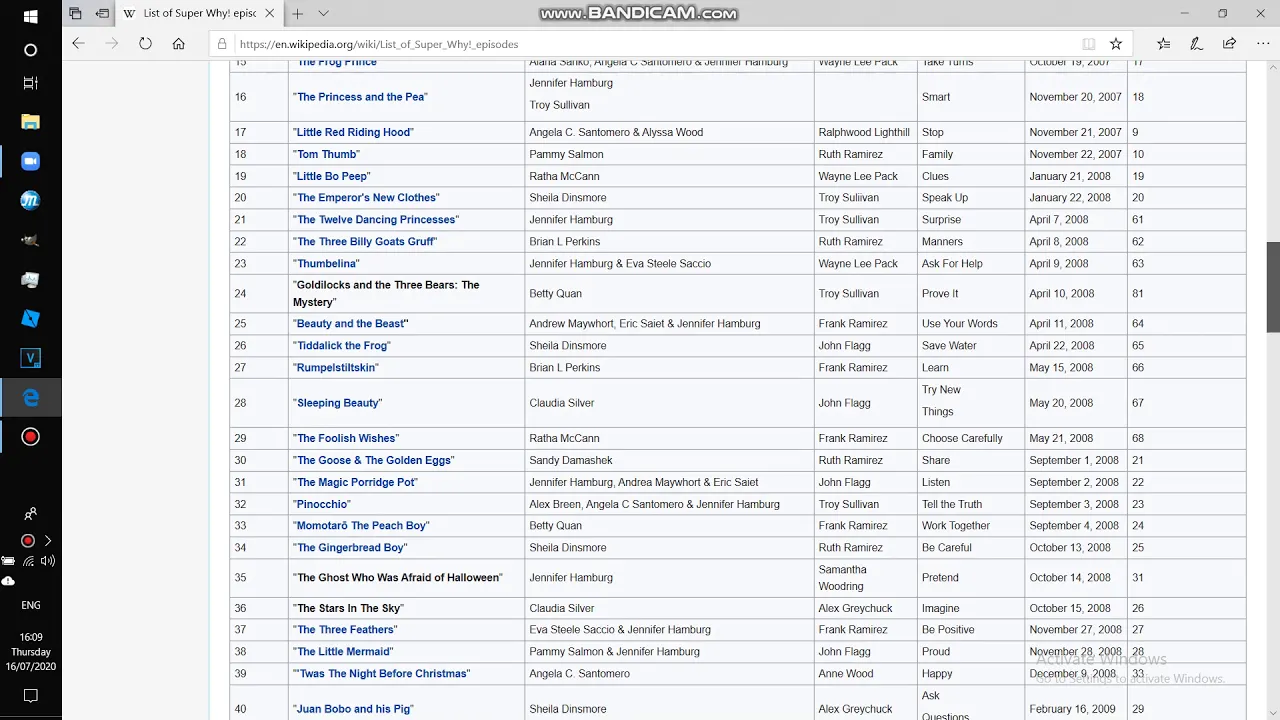1280x720 pixels.
Task: Open The Three Feathers link
Action: 346,630
